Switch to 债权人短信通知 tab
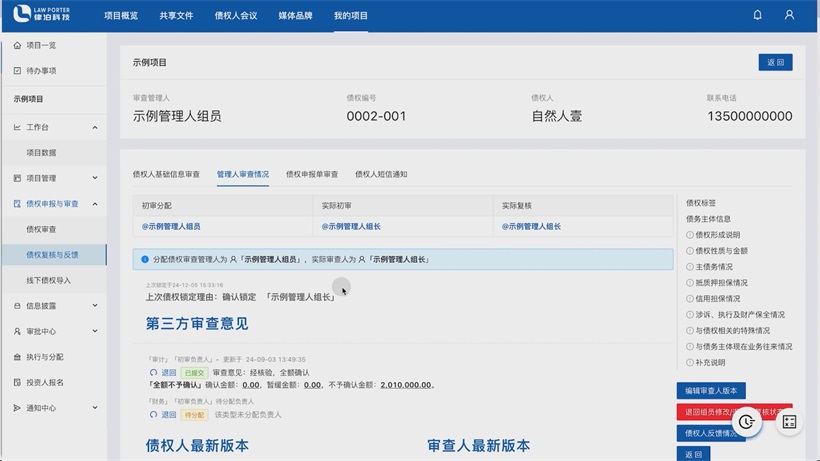Image resolution: width=820 pixels, height=461 pixels. (381, 175)
